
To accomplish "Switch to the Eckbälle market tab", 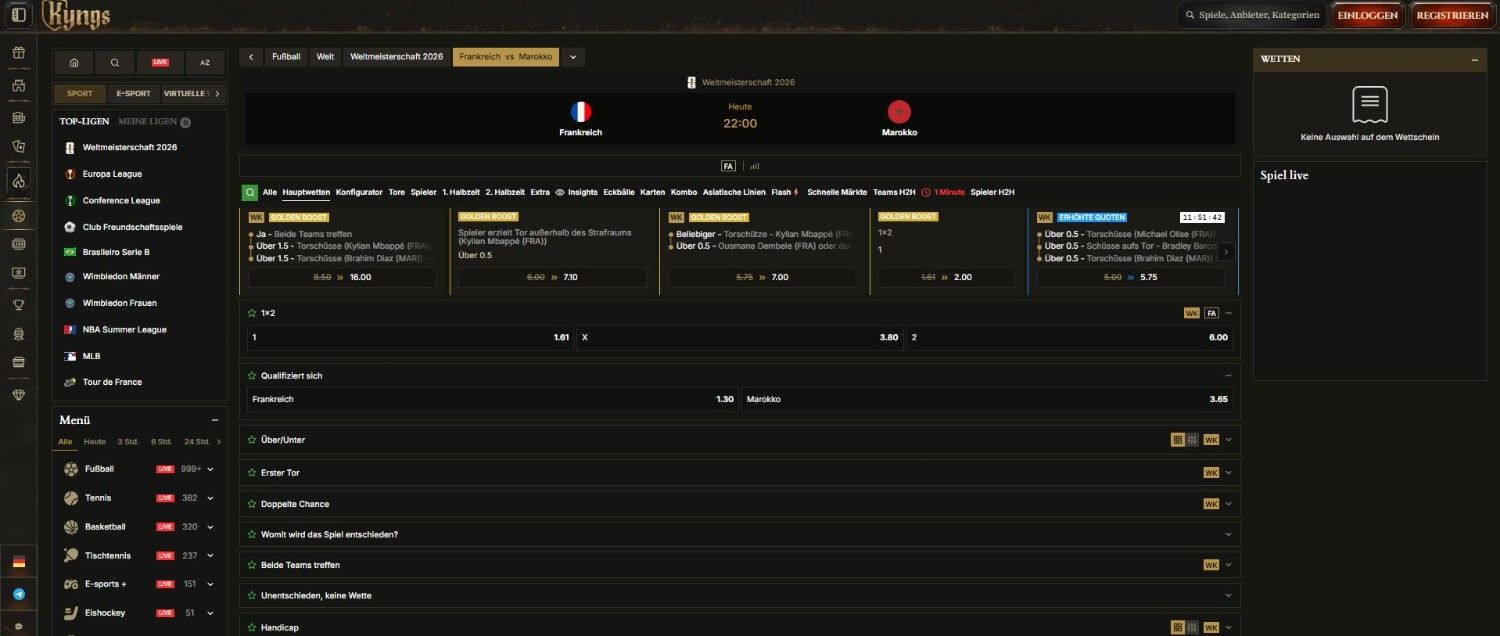I will [x=619, y=192].
